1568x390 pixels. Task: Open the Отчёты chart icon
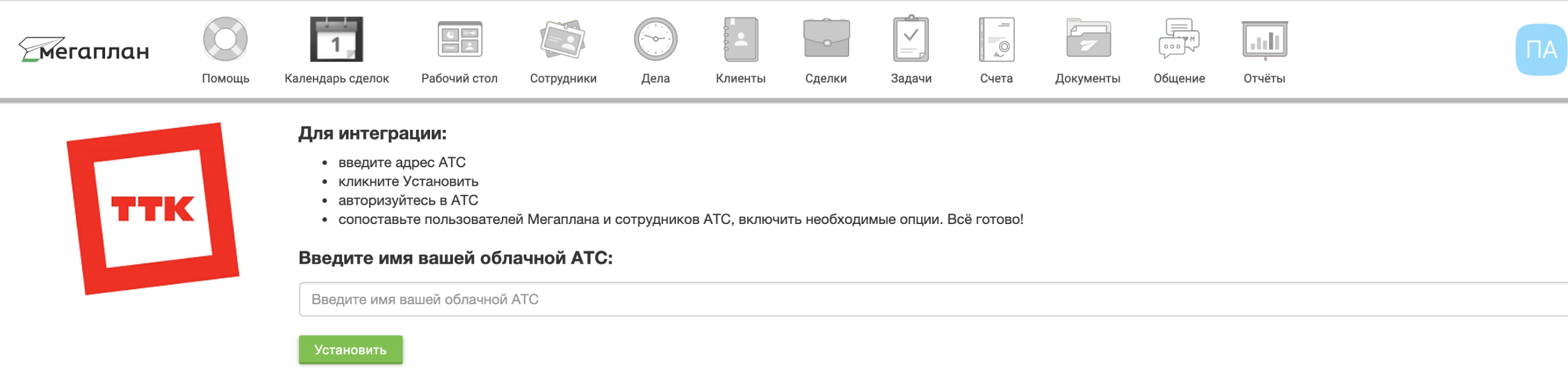pyautogui.click(x=1264, y=40)
